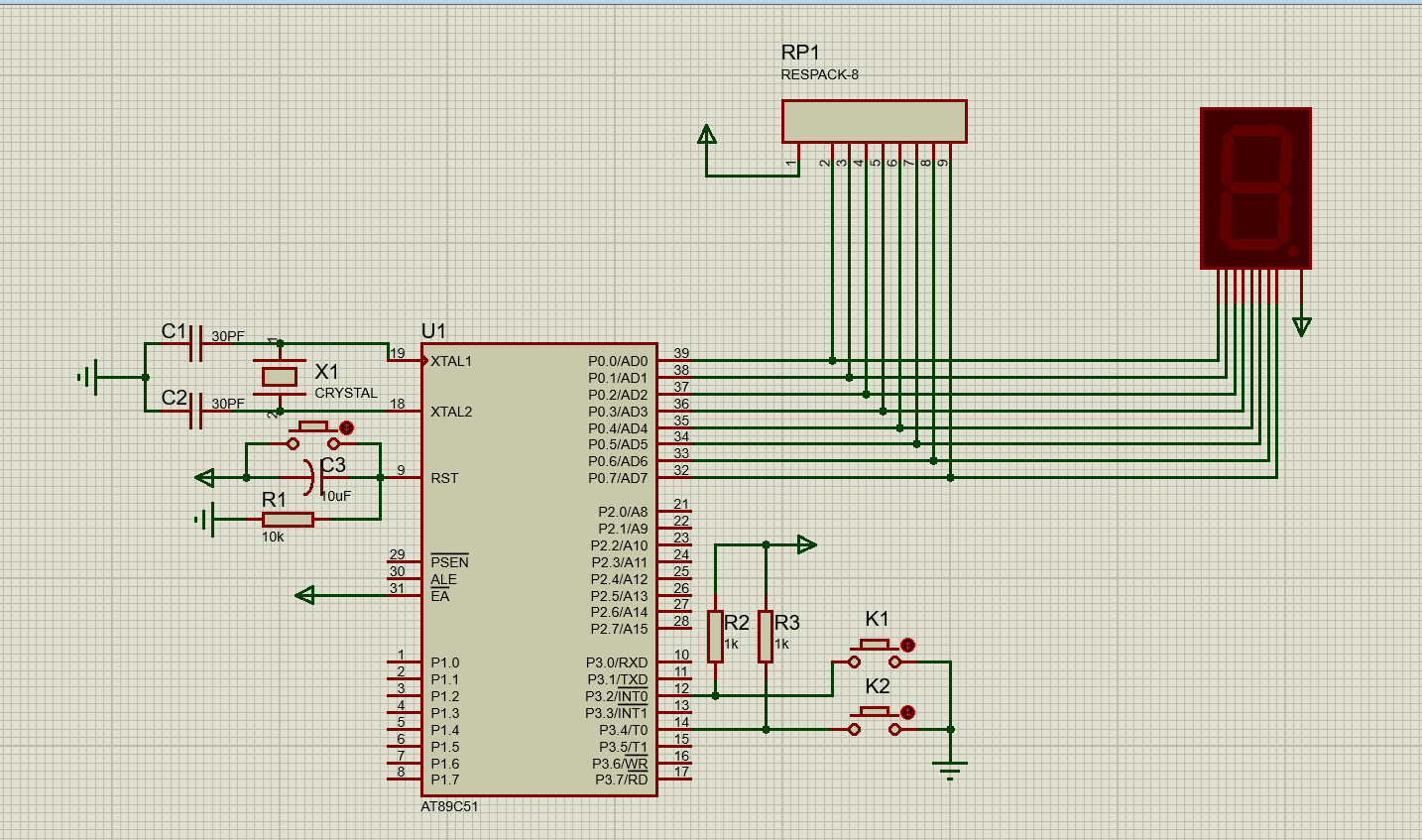Click the power terminal above R3

tap(806, 544)
